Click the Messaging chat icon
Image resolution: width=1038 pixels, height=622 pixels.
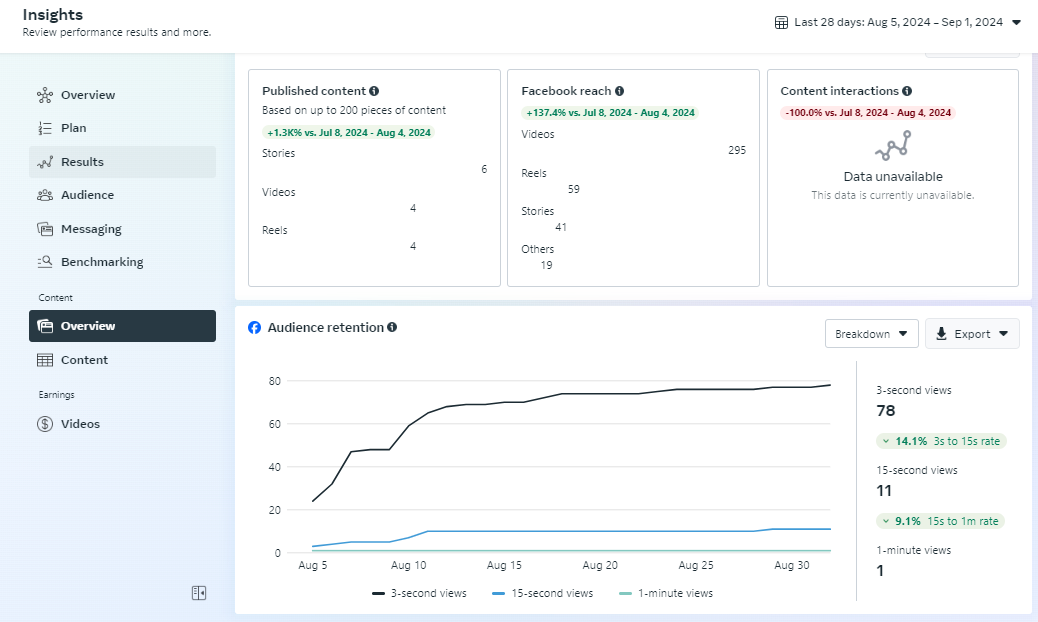45,229
